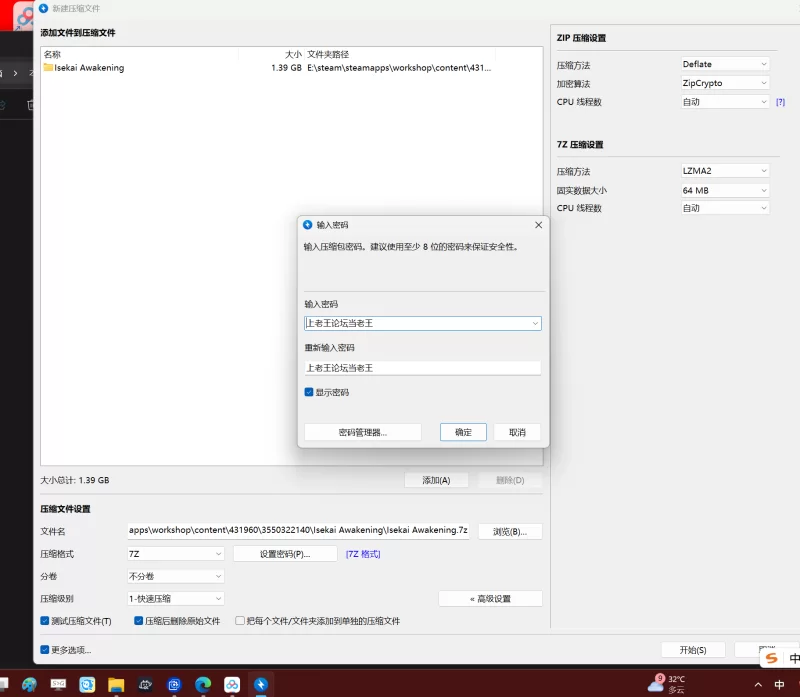Toggle 压缩后删除原始文件 checkbox
The image size is (800, 697).
click(138, 621)
